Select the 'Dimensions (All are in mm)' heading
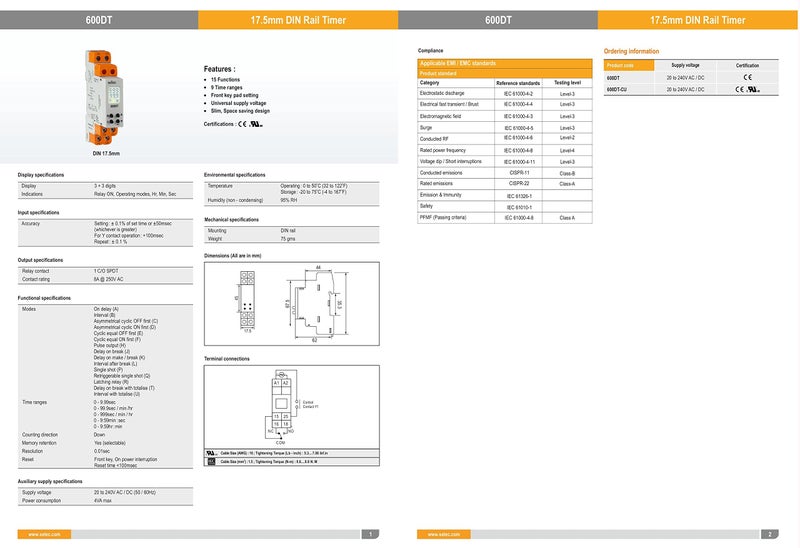The image size is (800, 548). pos(233,256)
